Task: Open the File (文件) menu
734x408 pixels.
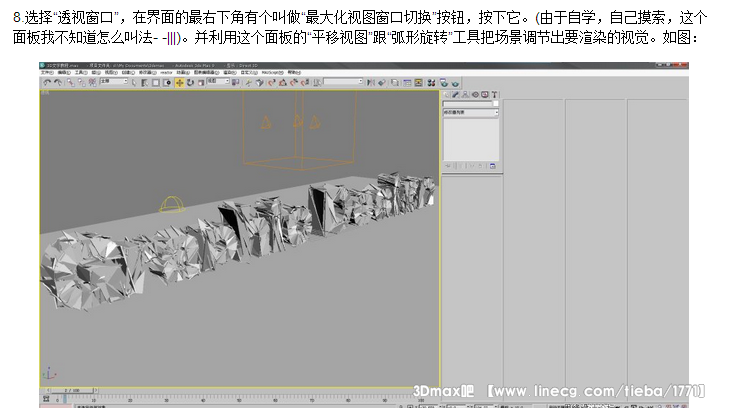Action: 46,73
